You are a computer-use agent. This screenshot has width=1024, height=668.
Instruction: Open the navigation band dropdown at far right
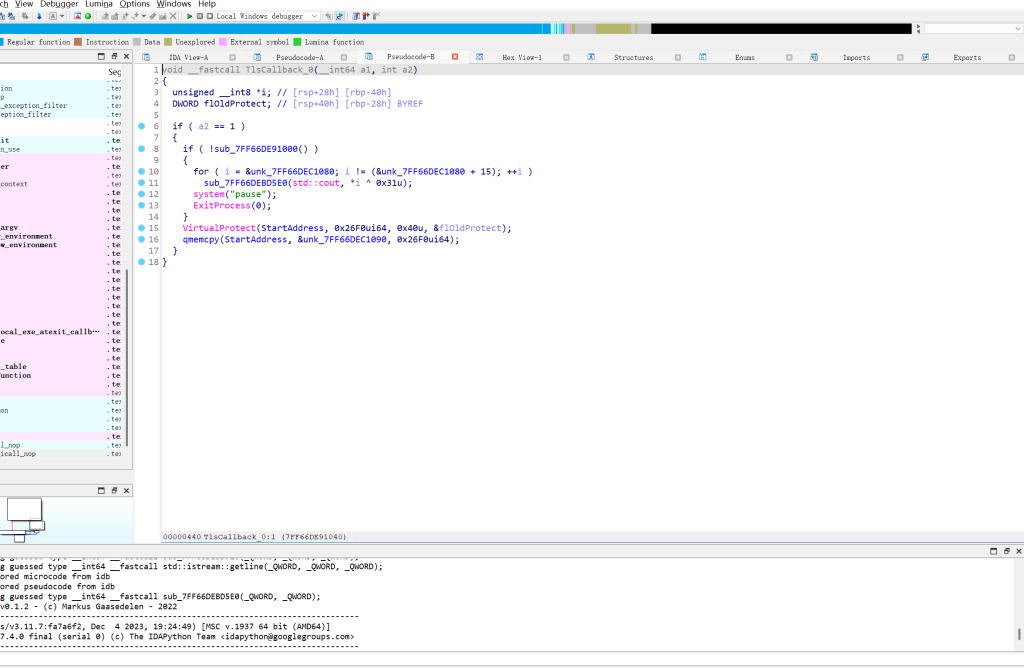pyautogui.click(x=1017, y=29)
